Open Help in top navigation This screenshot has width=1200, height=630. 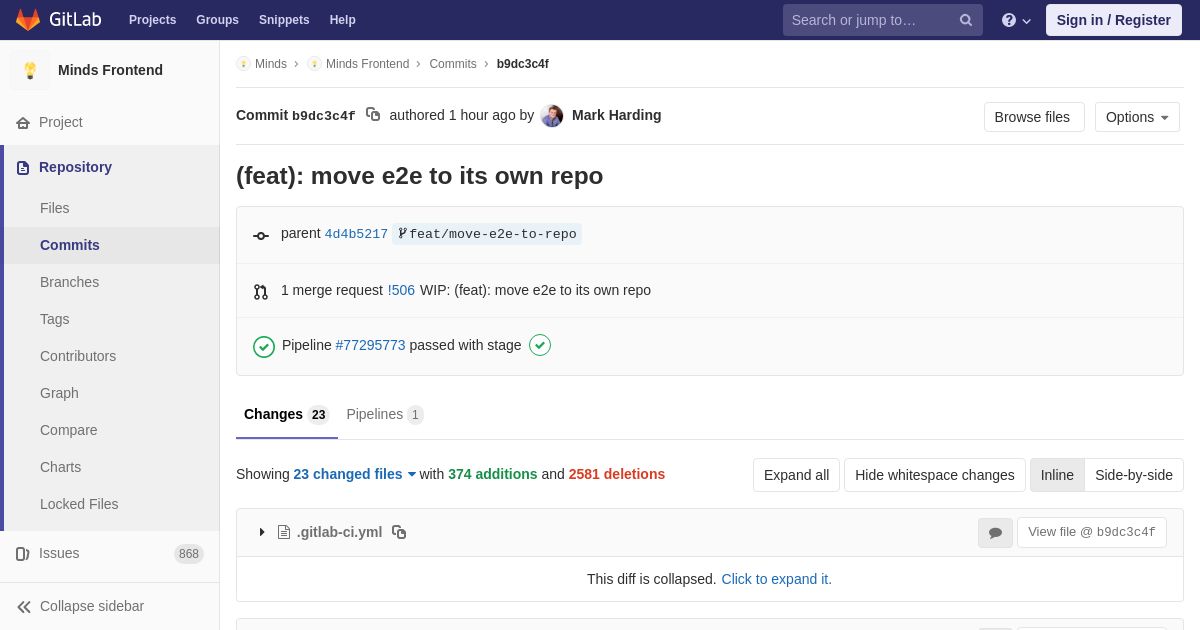(x=343, y=20)
